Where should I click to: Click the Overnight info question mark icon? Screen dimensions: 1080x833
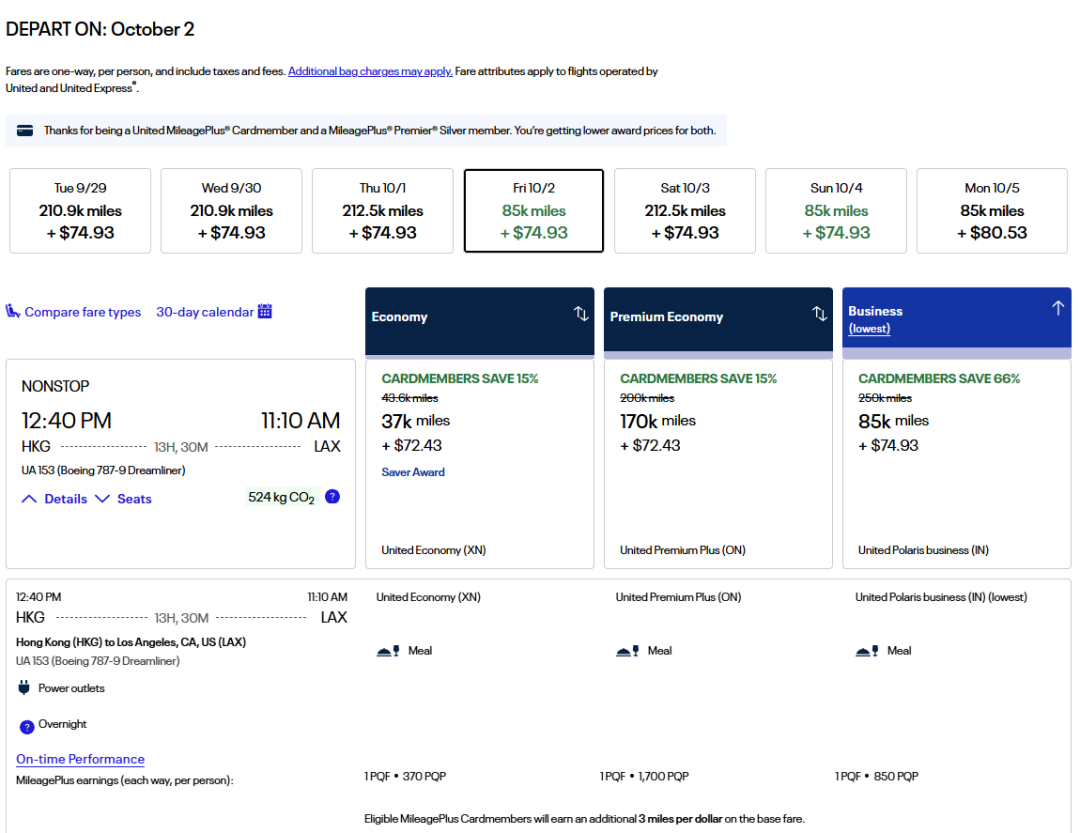[x=27, y=727]
